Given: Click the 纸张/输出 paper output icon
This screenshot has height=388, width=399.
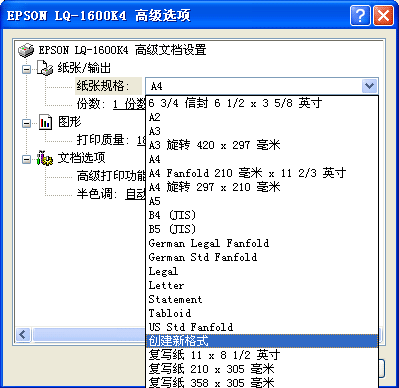Looking at the screenshot, I should (45, 68).
